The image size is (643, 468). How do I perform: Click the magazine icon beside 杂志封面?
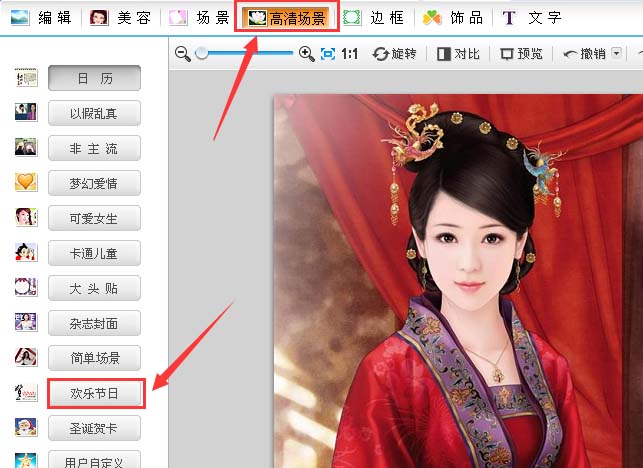click(x=26, y=322)
